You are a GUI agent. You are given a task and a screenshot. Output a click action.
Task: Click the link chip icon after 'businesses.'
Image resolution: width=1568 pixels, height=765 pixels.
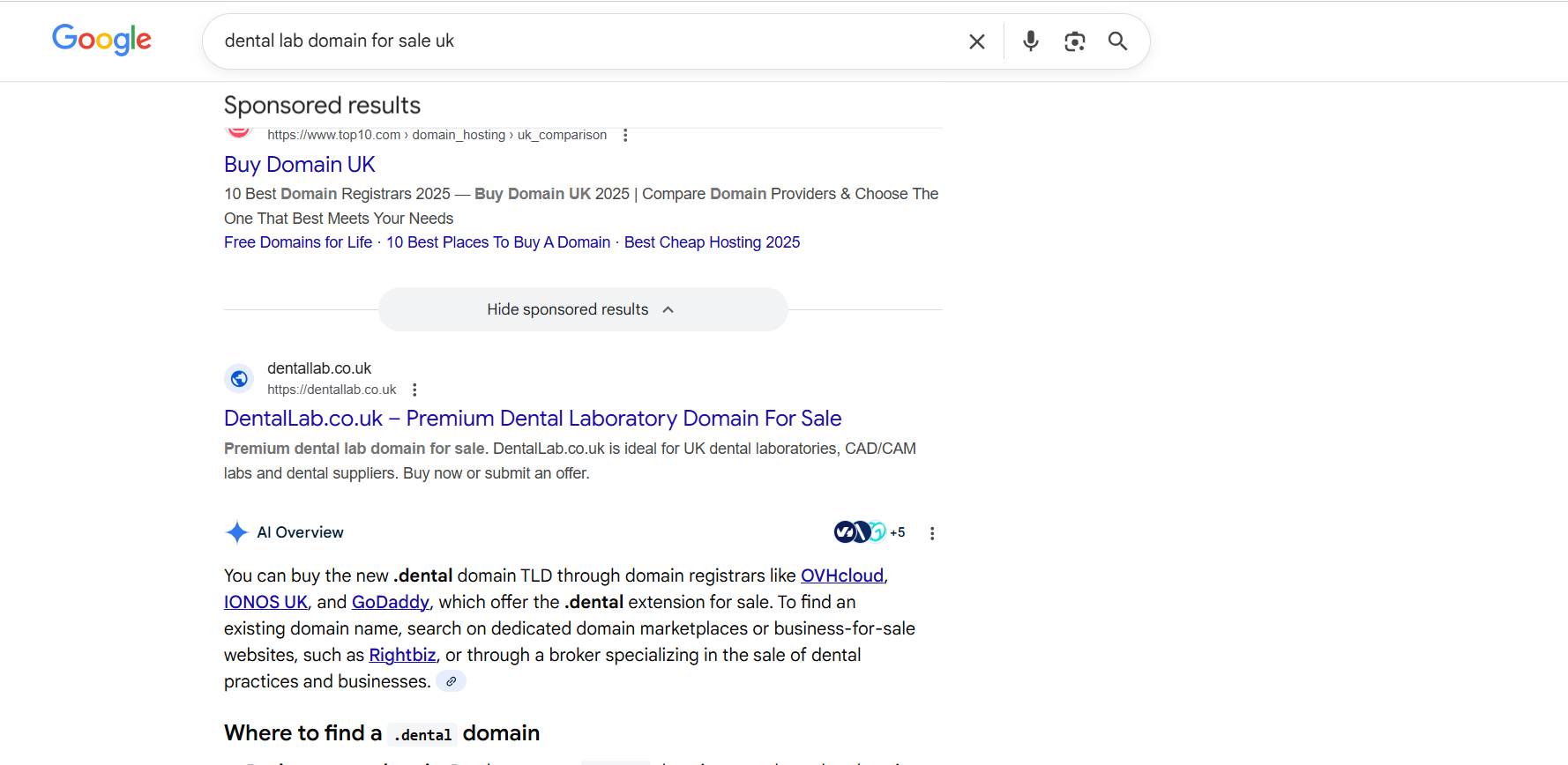click(451, 681)
